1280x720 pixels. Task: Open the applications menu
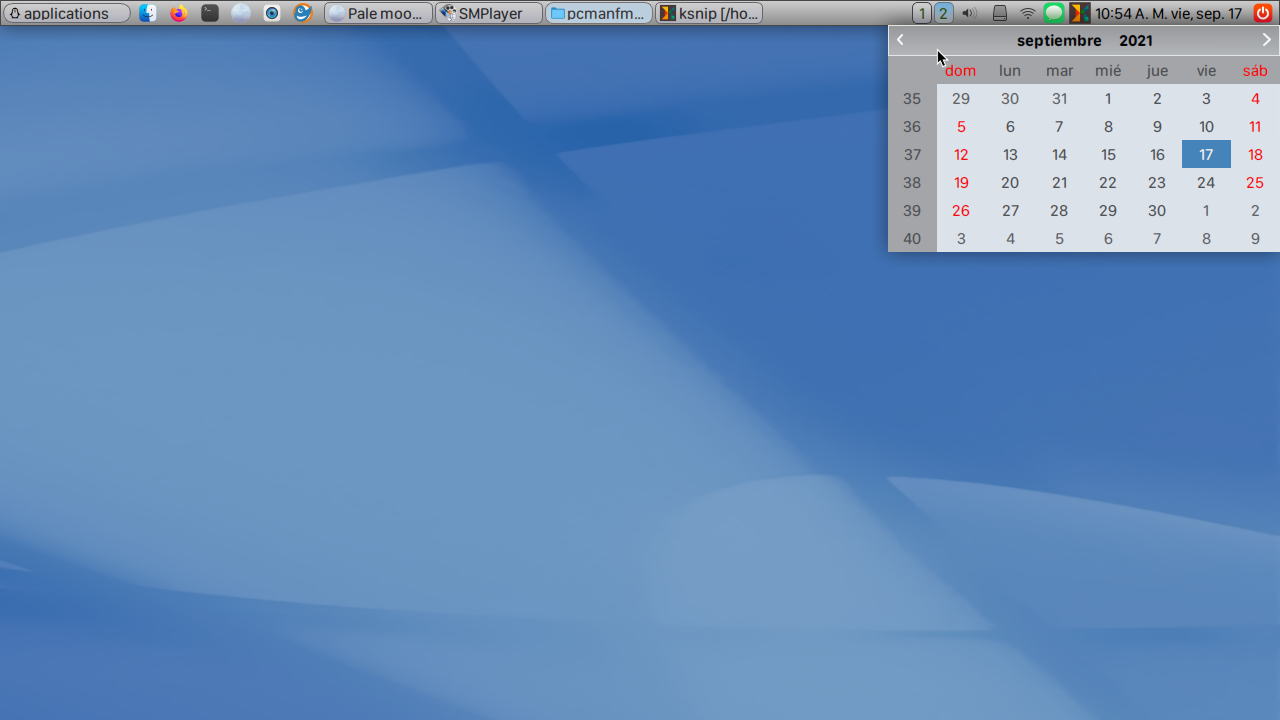point(66,13)
